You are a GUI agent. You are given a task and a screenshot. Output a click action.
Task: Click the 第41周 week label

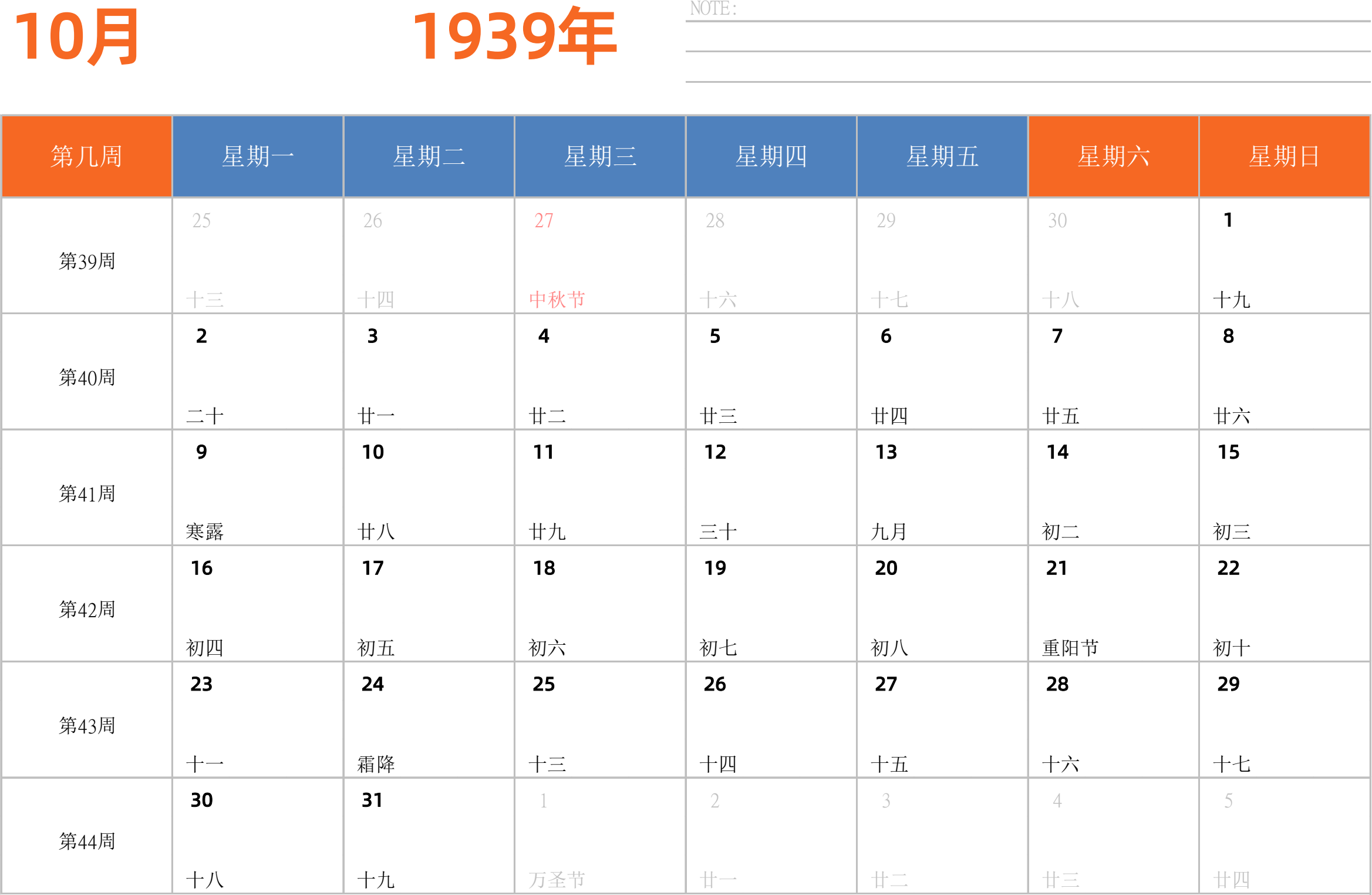point(87,494)
